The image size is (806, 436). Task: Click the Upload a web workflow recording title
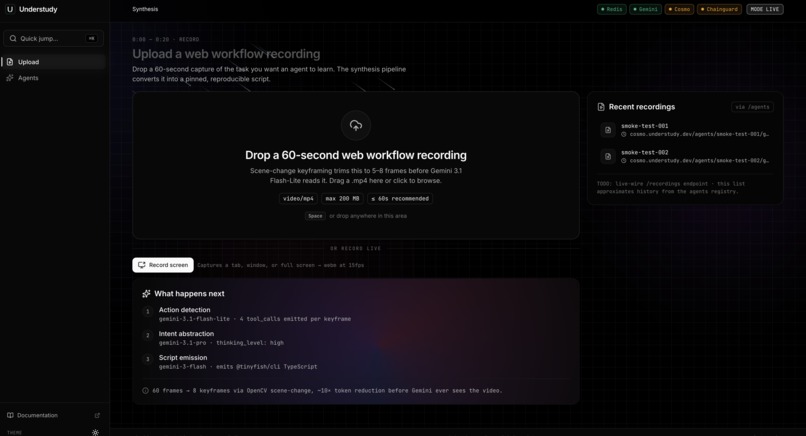[226, 54]
